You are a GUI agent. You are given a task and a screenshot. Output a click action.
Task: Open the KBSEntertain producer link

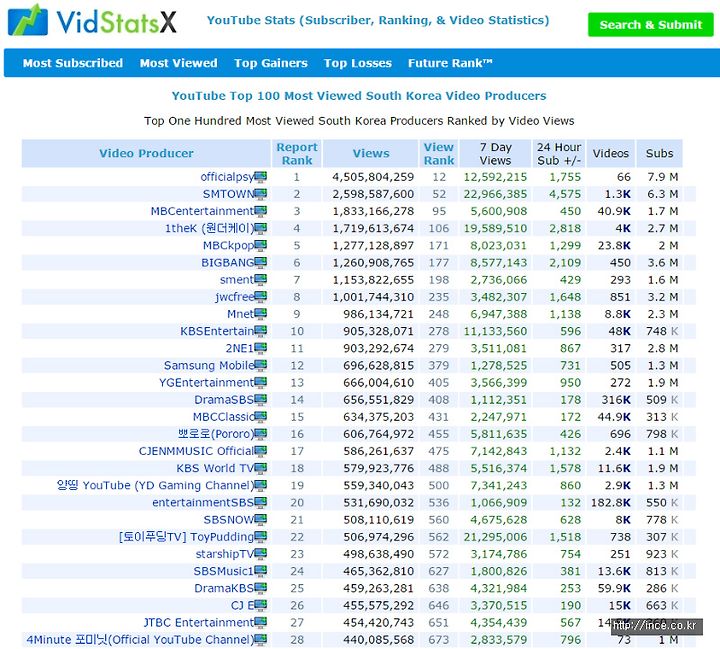pos(217,331)
